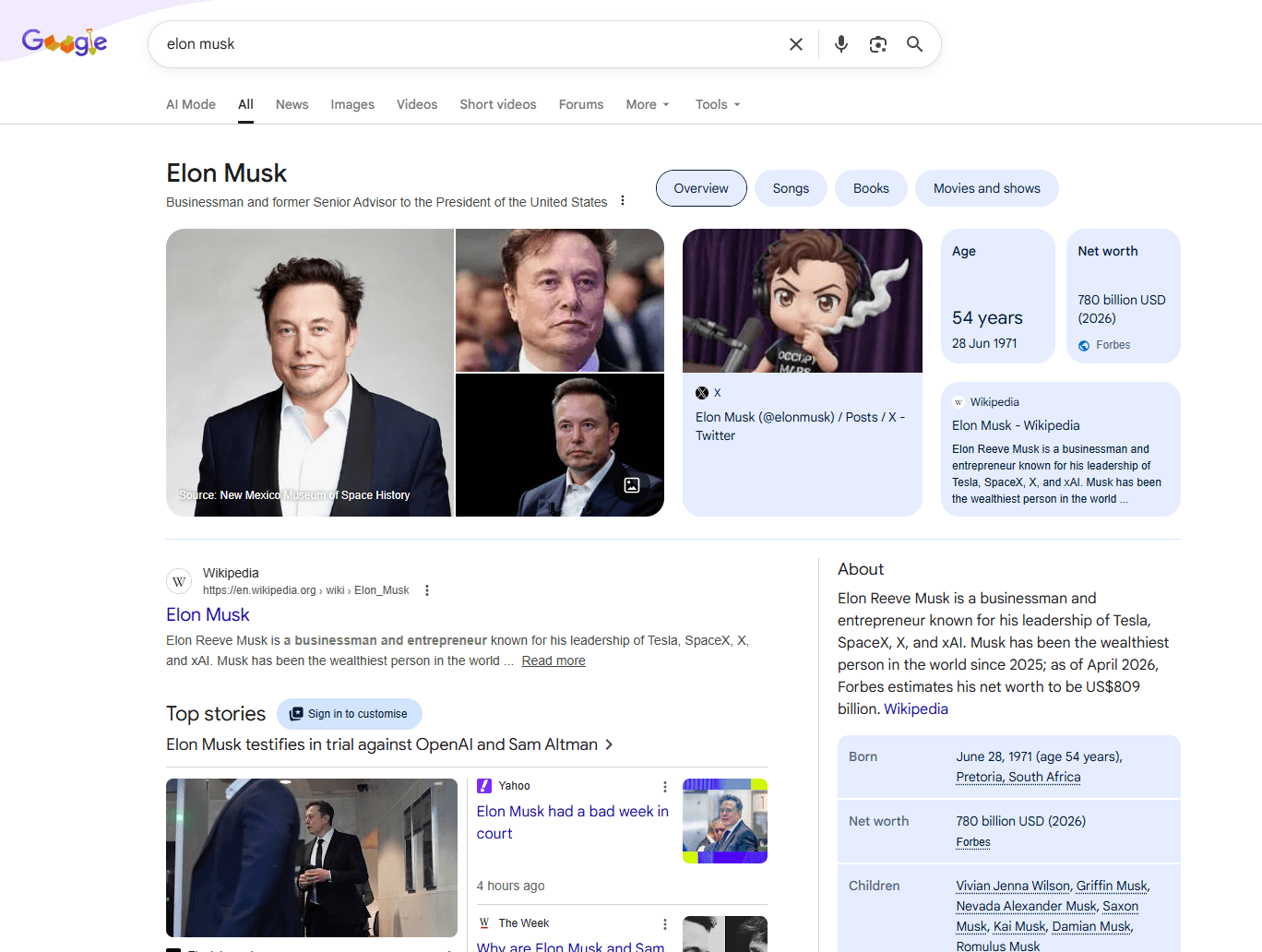Open the three-dot menu beside Wikipedia result URL
The image size is (1262, 952).
[427, 590]
